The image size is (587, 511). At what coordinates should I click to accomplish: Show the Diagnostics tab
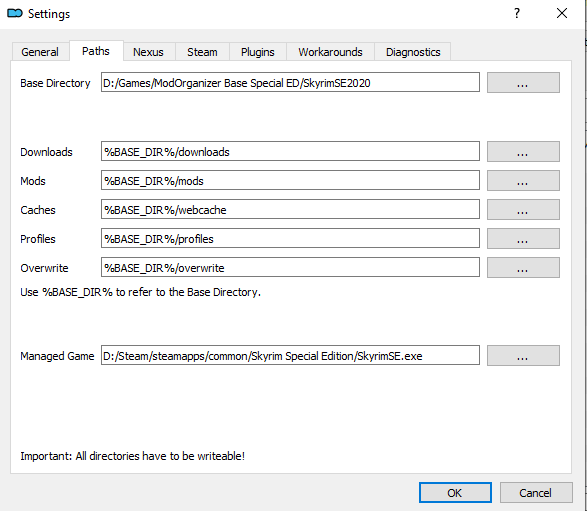coord(413,52)
